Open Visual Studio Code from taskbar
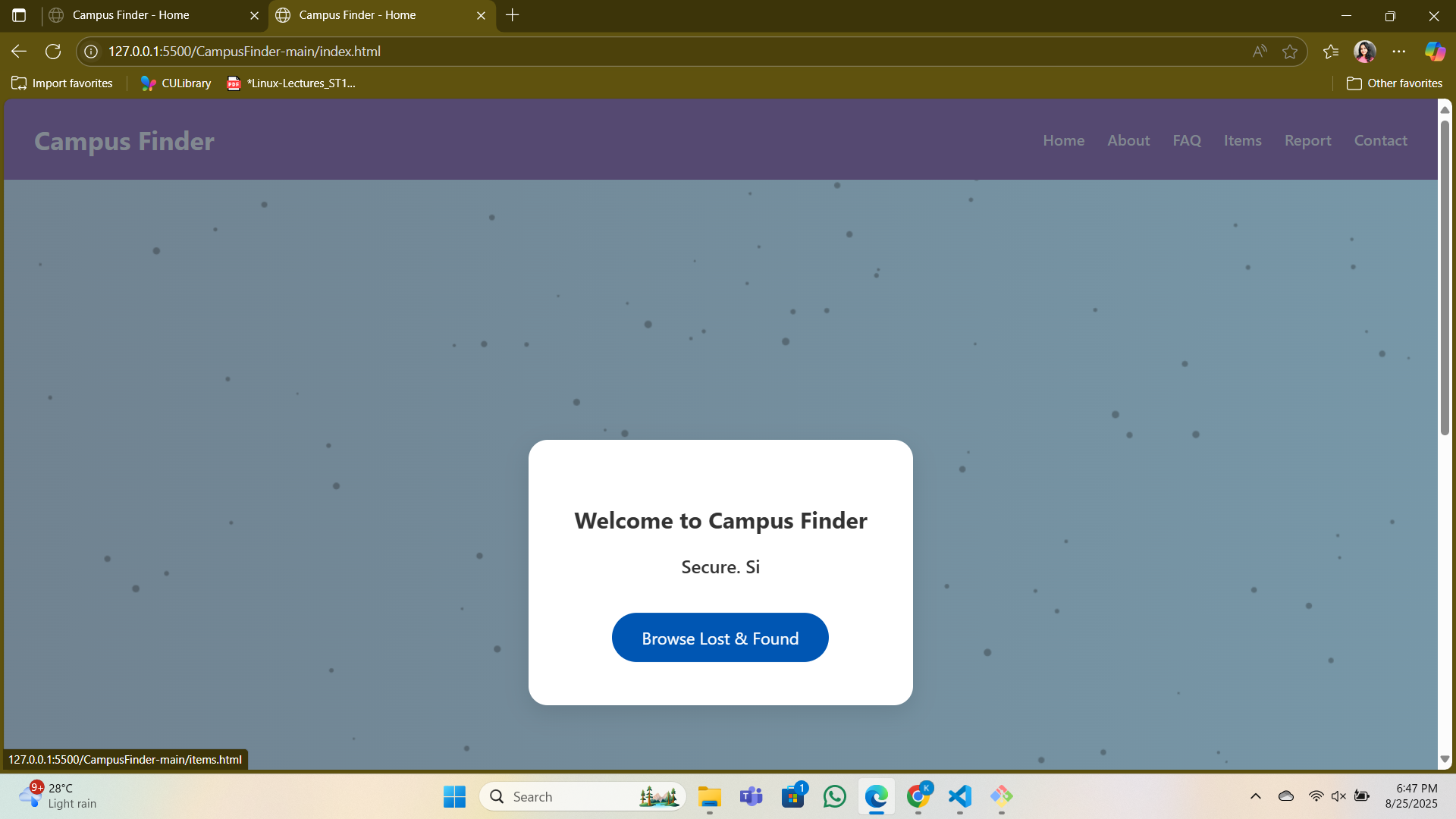 [960, 796]
